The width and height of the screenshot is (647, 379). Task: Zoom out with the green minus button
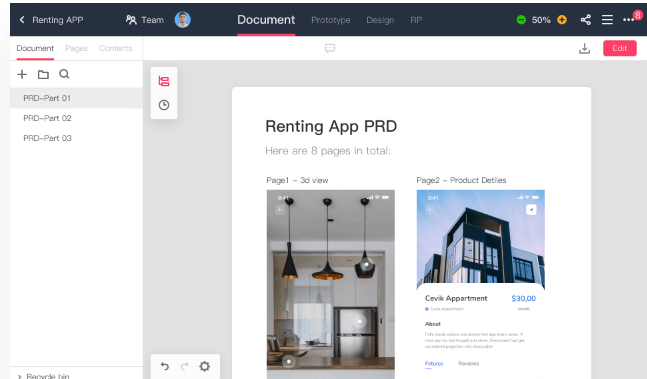pos(521,19)
